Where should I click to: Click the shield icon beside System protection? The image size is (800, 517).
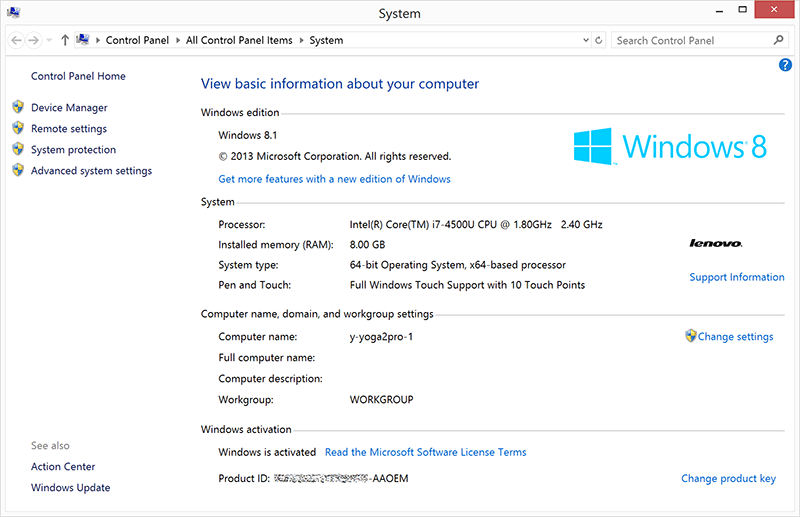[18, 149]
